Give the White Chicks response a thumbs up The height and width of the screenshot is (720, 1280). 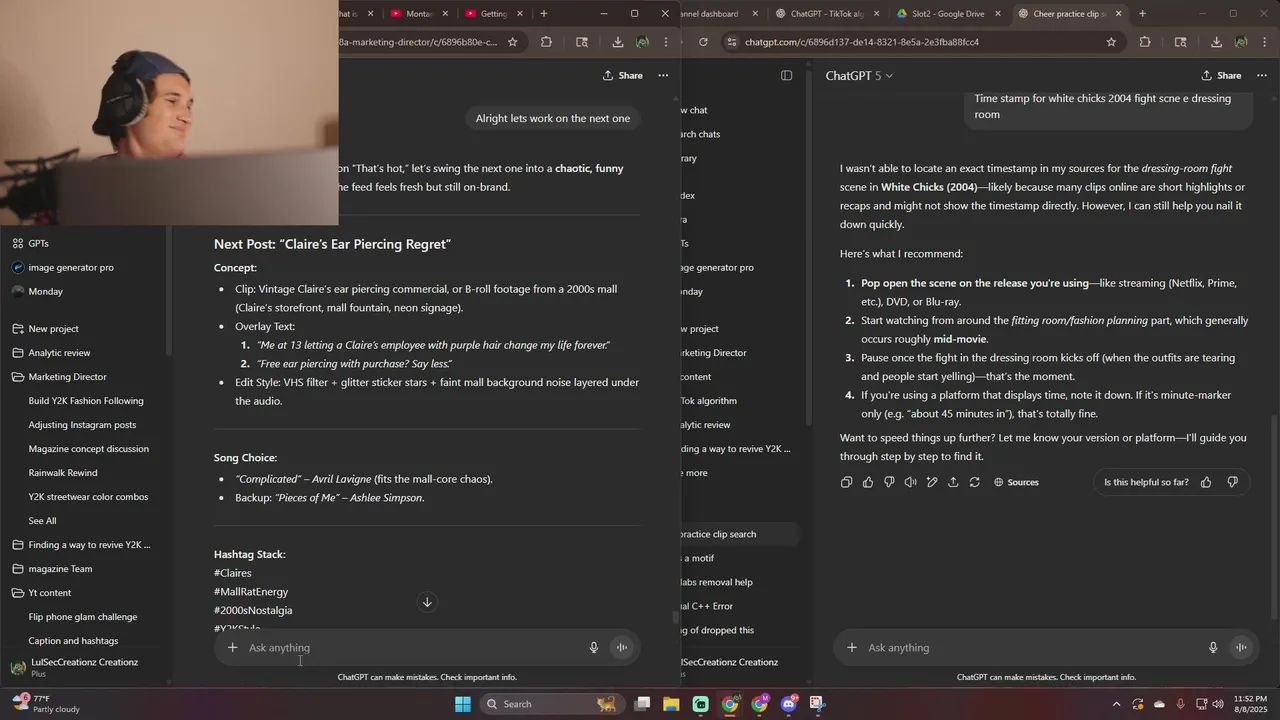coord(868,482)
